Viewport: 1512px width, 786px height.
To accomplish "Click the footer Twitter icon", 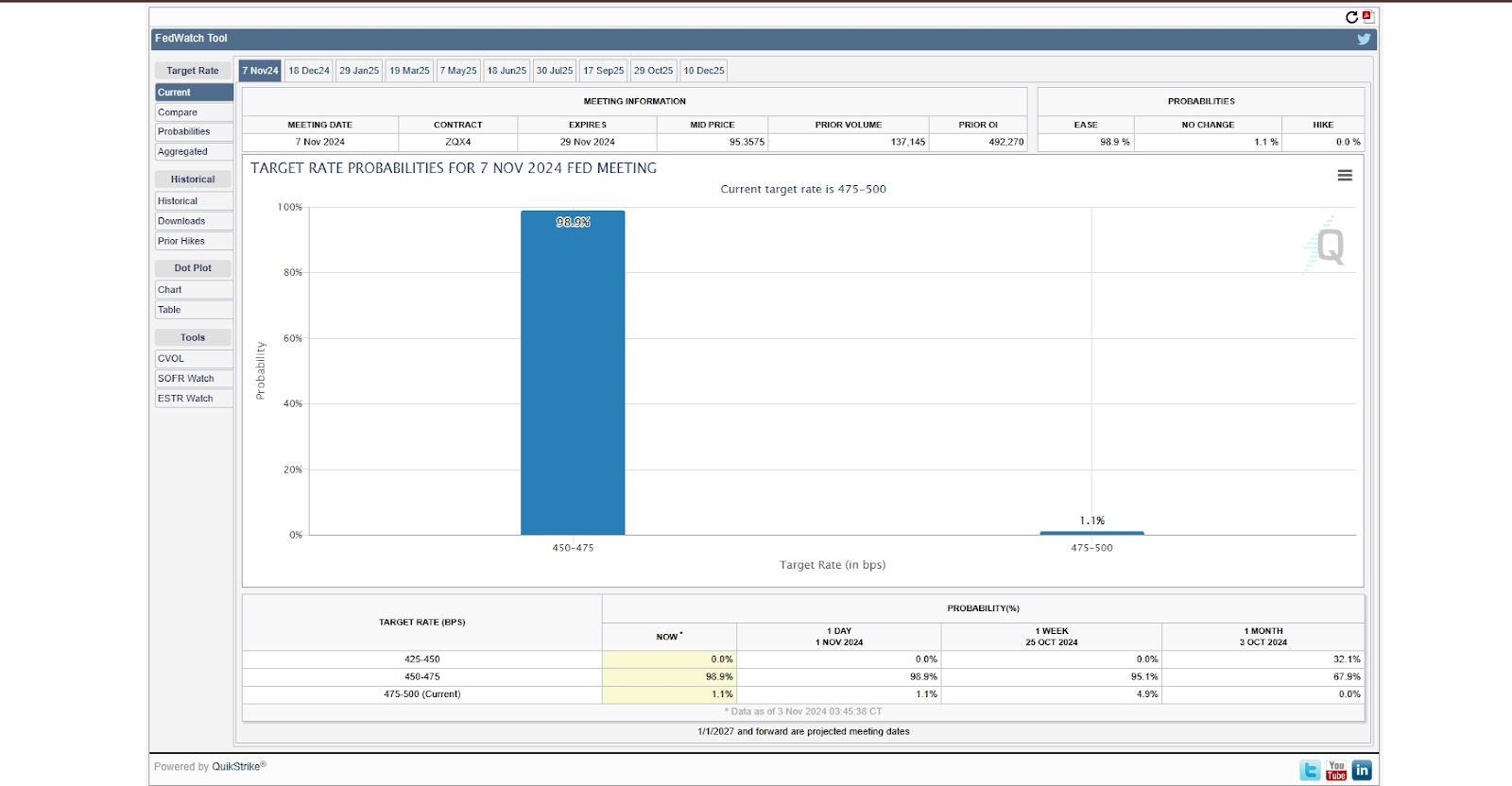I will 1310,771.
